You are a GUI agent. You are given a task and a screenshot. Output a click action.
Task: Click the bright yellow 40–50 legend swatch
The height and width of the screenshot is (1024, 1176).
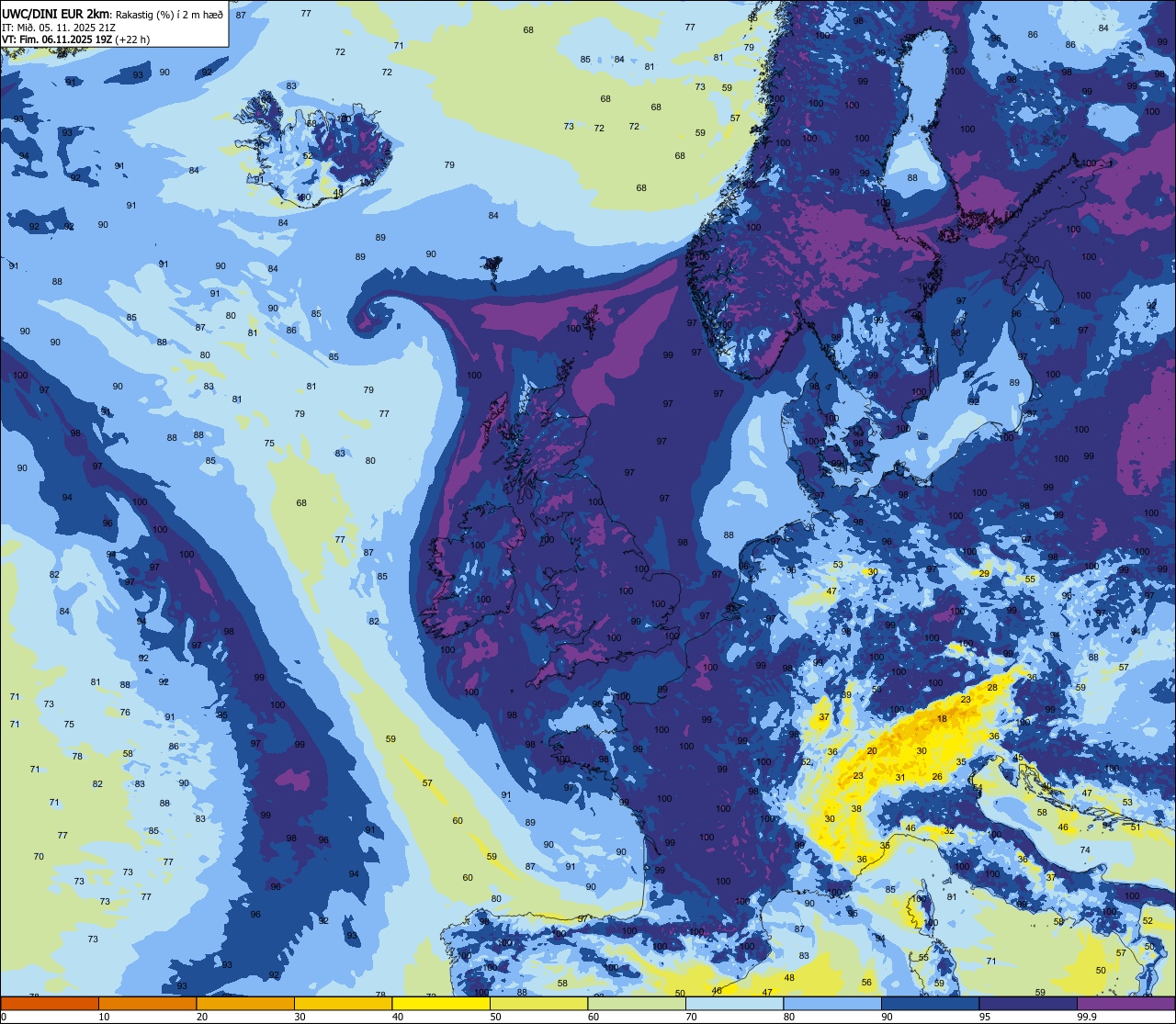(441, 1003)
